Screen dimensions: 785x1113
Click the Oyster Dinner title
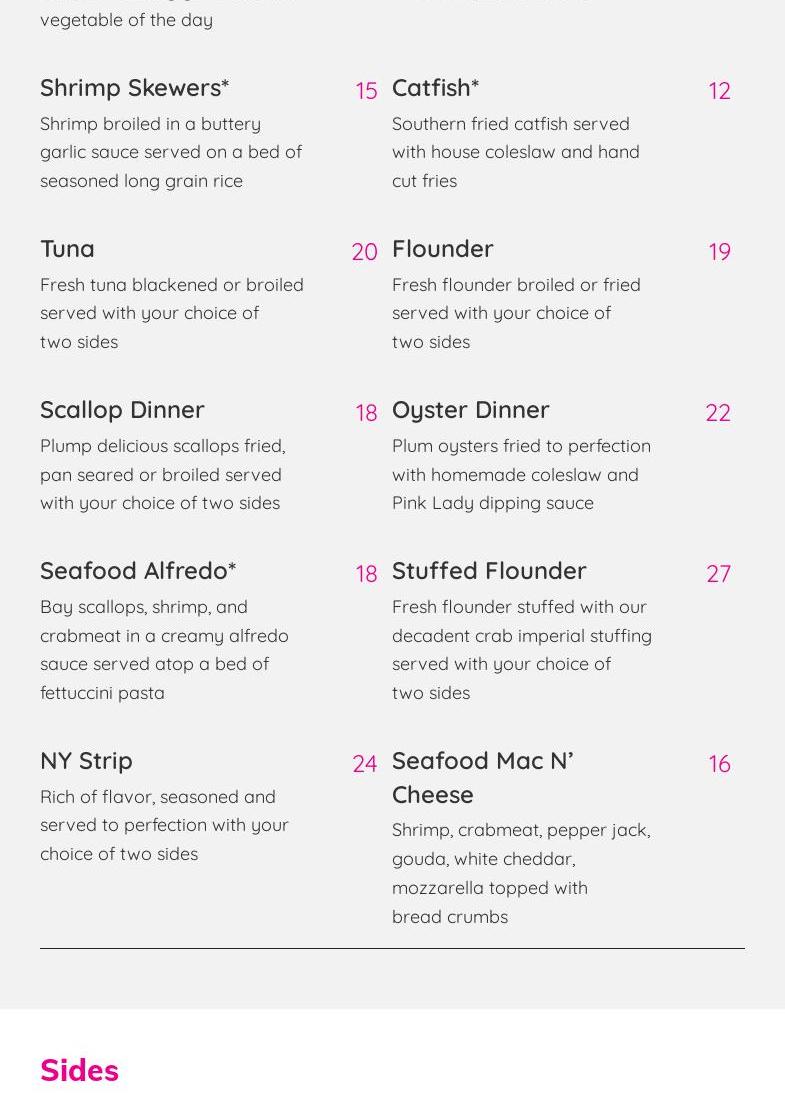point(470,410)
